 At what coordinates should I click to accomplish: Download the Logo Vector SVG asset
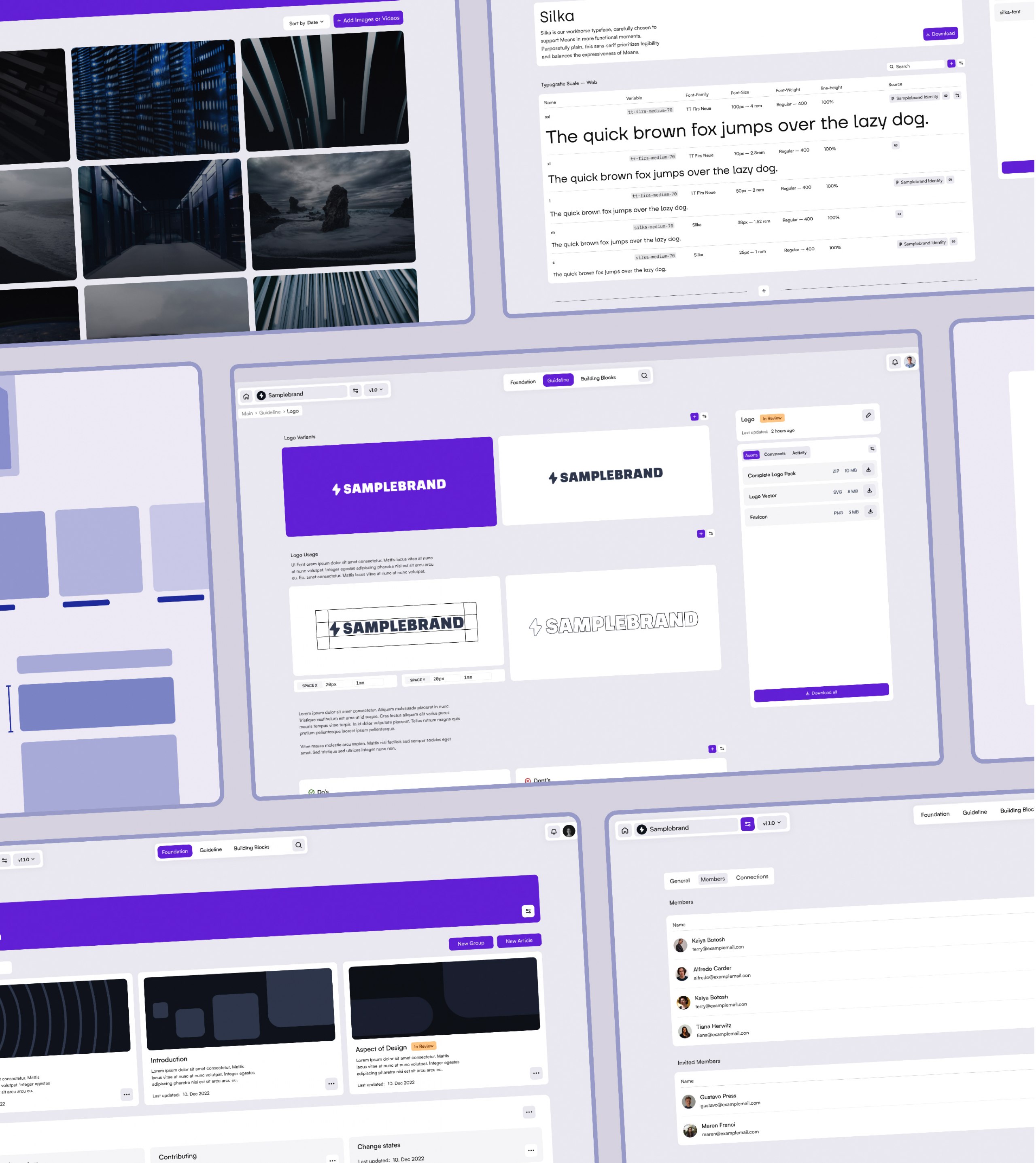click(870, 491)
